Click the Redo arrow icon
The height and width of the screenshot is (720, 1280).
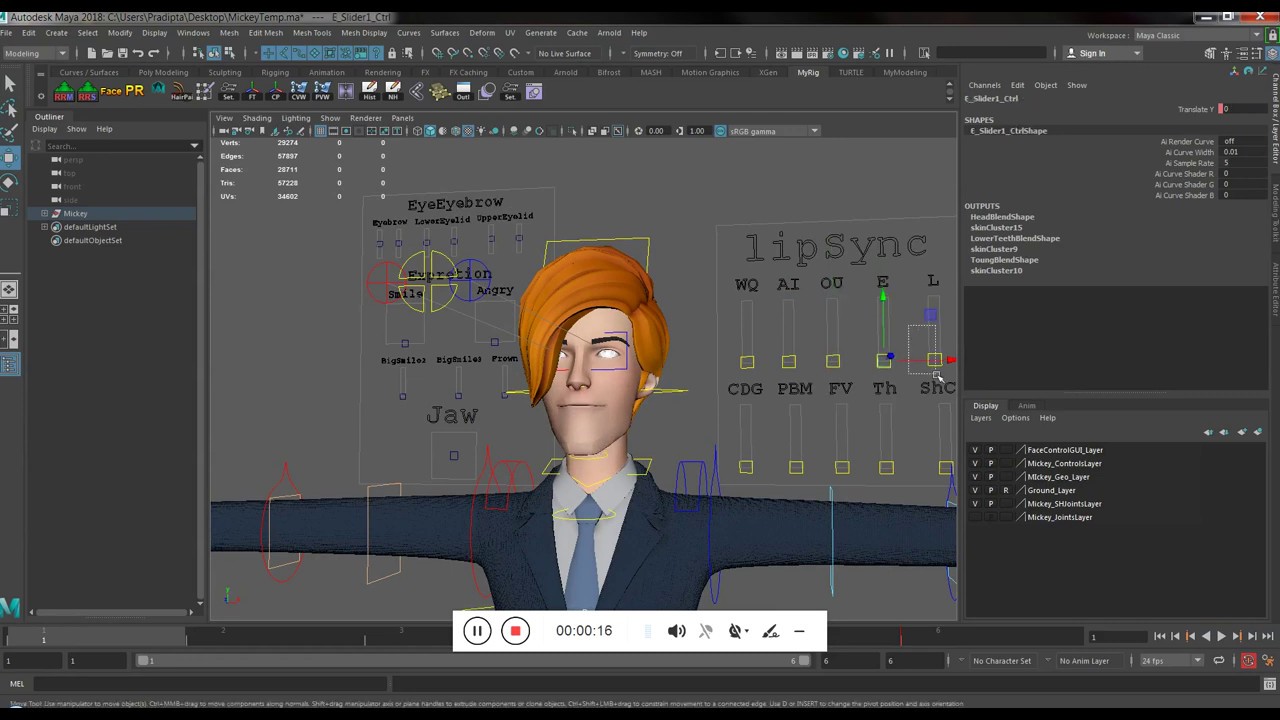coord(153,53)
